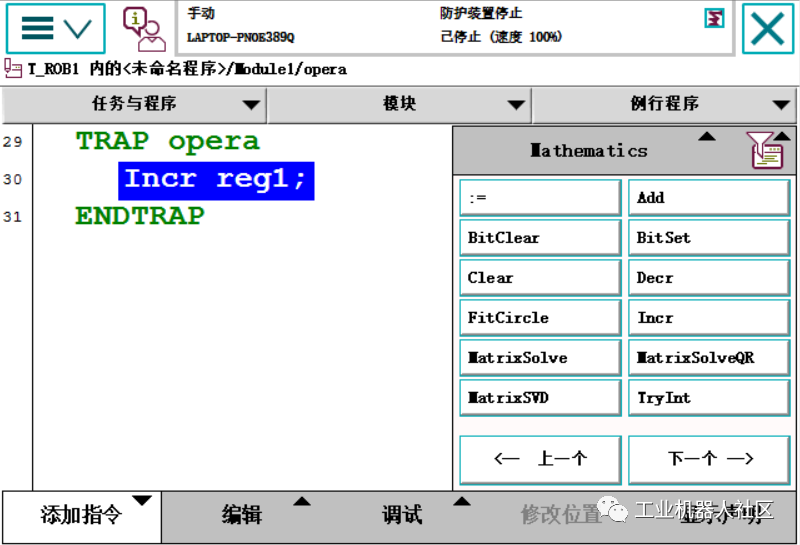Viewport: 800px width, 545px height.
Task: Open the operator window info icon
Action: [144, 29]
